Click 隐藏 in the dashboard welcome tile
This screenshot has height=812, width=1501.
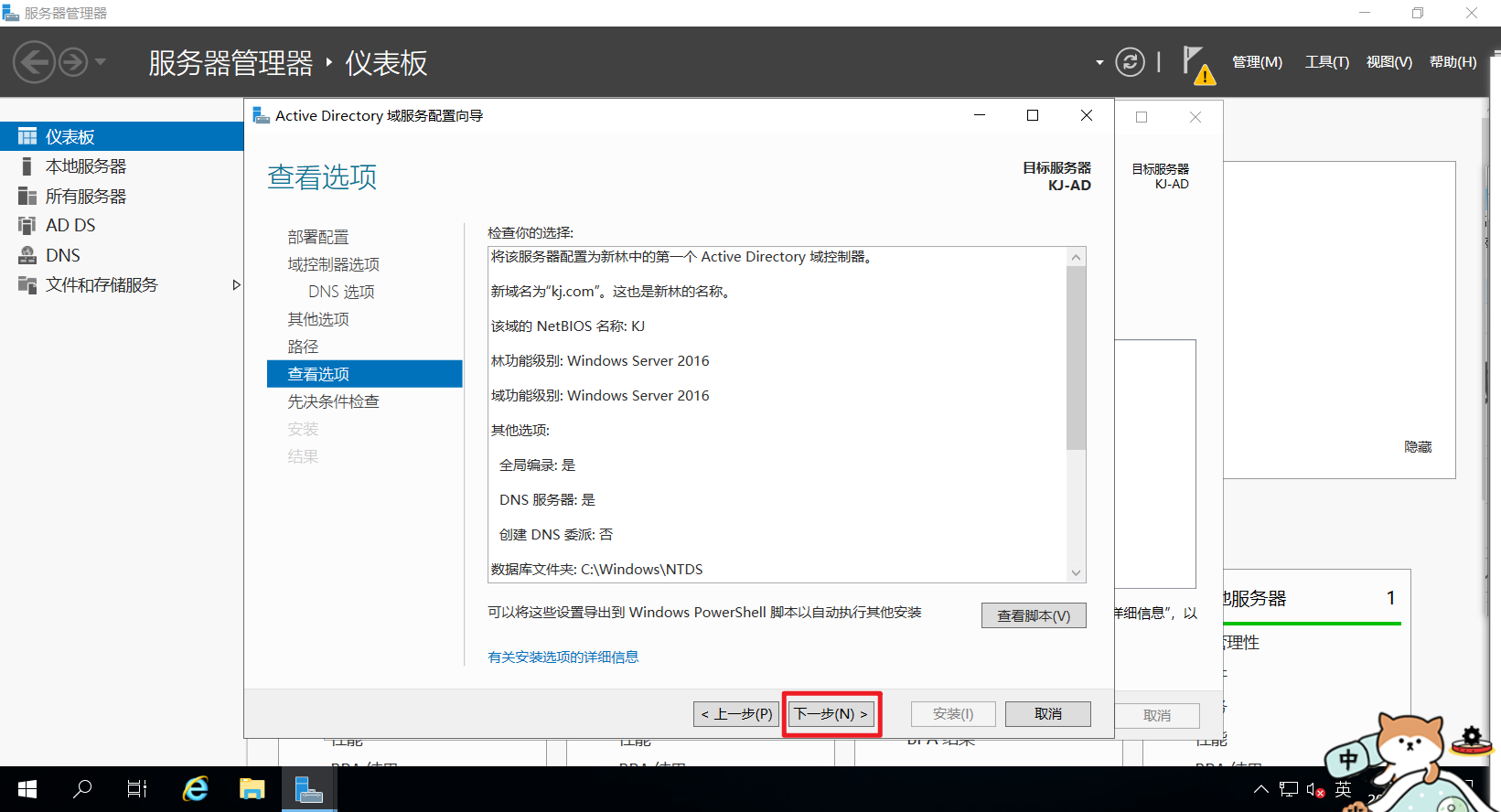(1418, 446)
